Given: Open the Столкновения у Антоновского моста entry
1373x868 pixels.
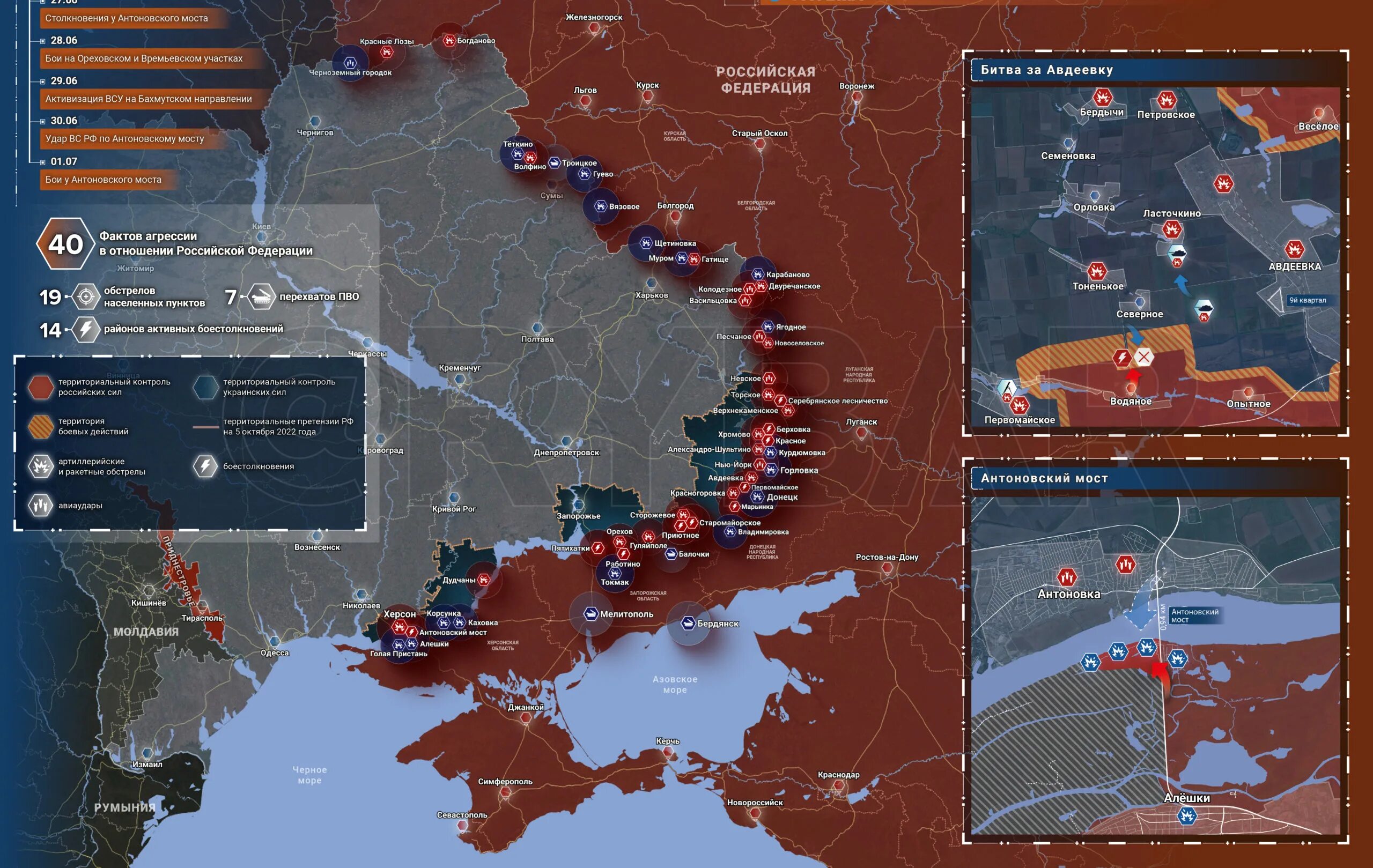Looking at the screenshot, I should (134, 18).
